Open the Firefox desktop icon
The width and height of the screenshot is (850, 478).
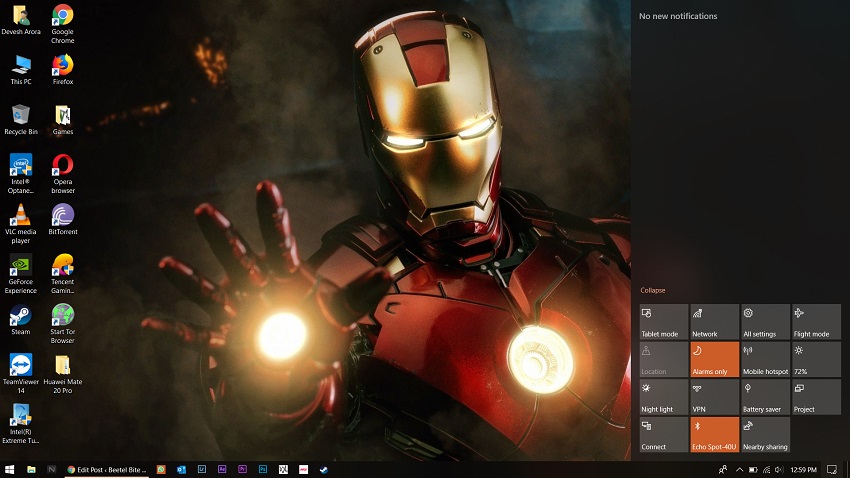pos(62,66)
